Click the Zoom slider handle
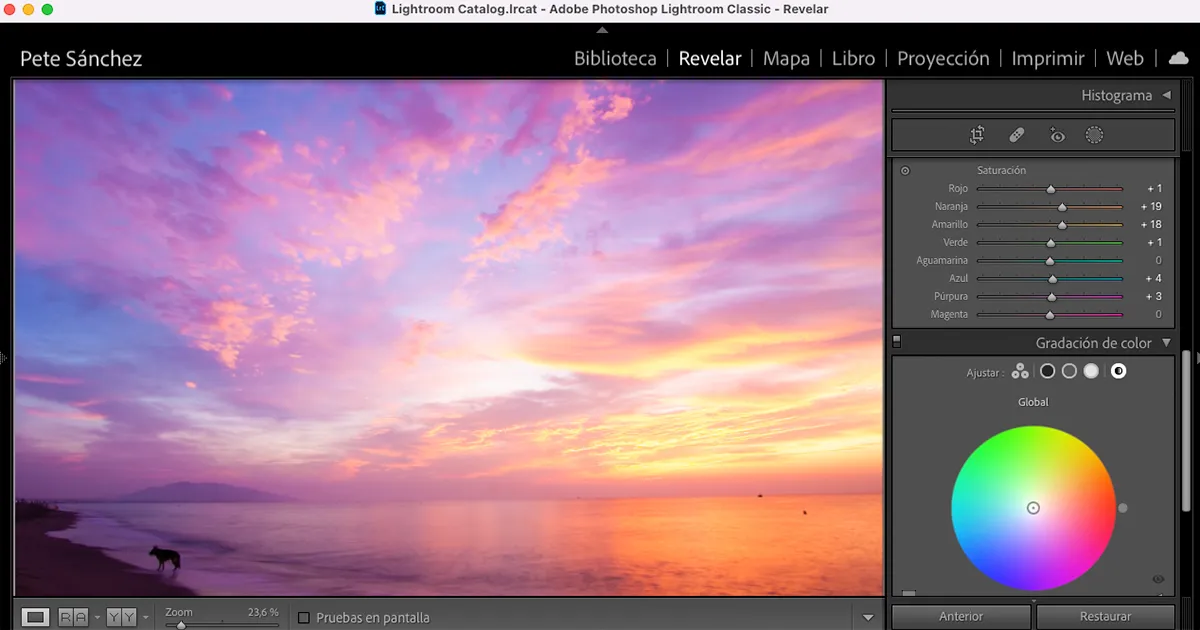This screenshot has height=630, width=1200. pos(181,625)
